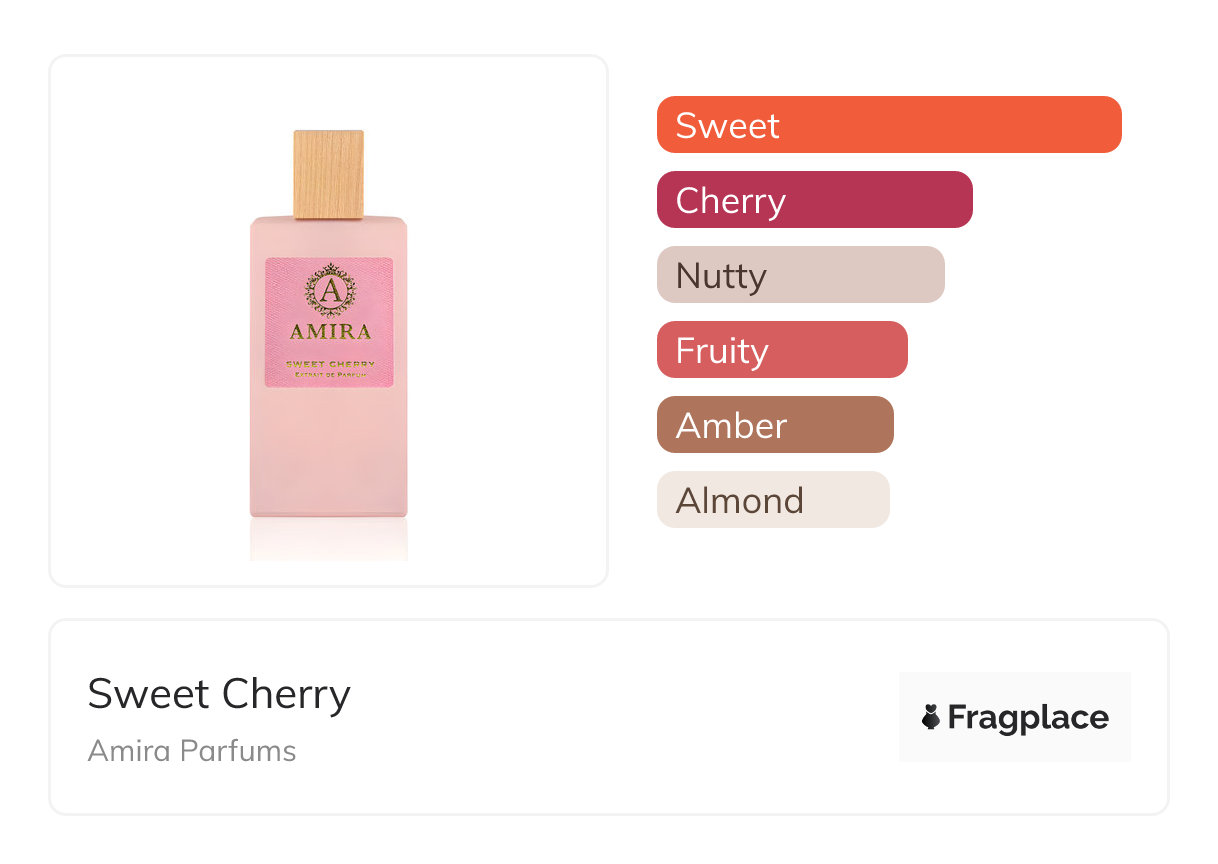This screenshot has height=864, width=1218.
Task: Select the orange Sweet accord bar
Action: (888, 125)
